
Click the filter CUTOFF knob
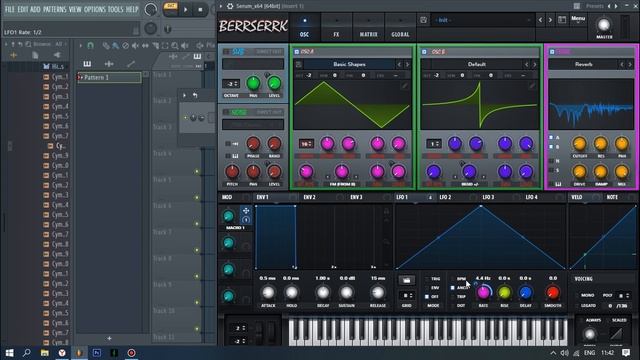tap(579, 144)
